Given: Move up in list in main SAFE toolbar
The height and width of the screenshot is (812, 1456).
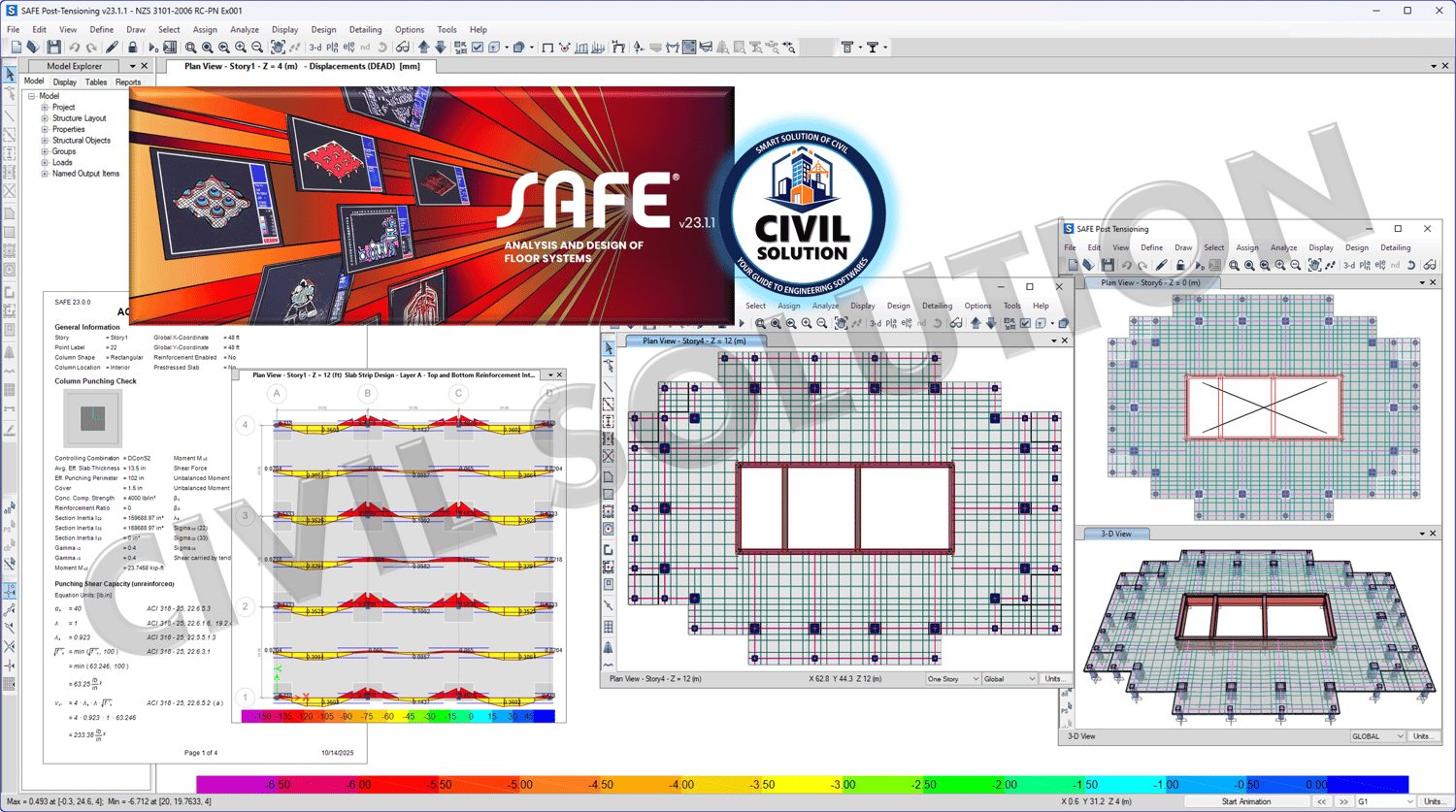Looking at the screenshot, I should [424, 48].
